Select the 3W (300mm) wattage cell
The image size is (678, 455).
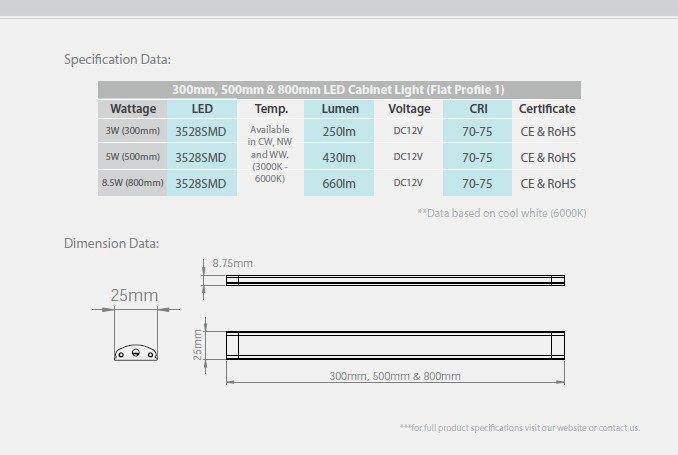coord(133,131)
